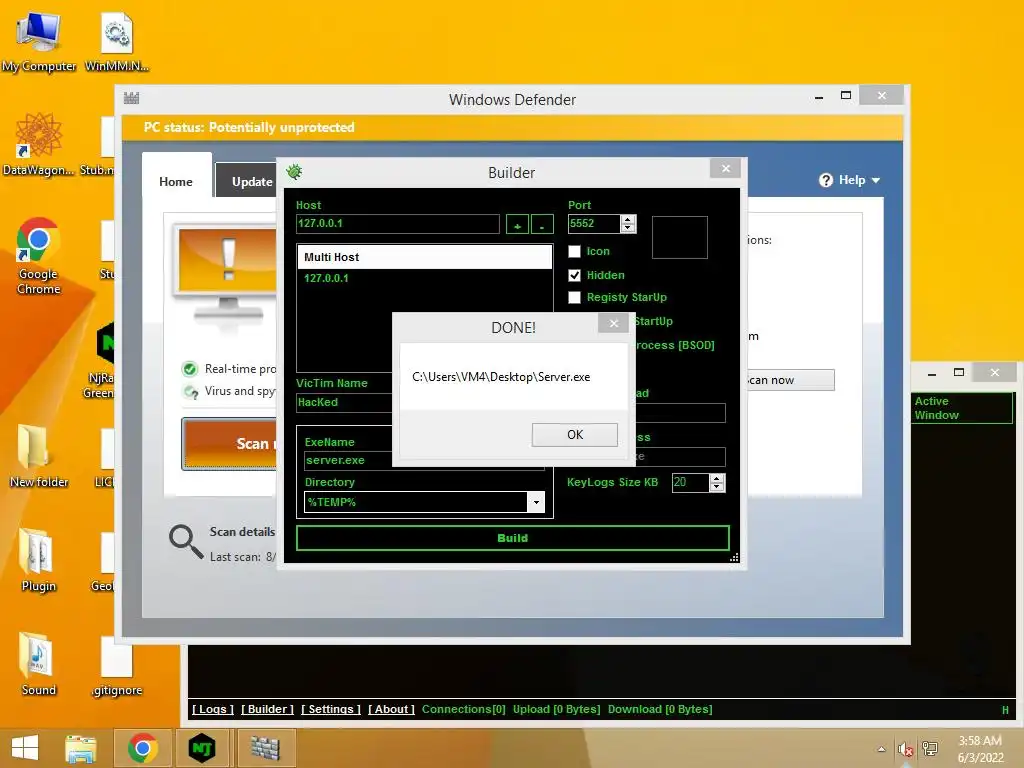
Task: Select the New folder desktop icon
Action: [38, 456]
